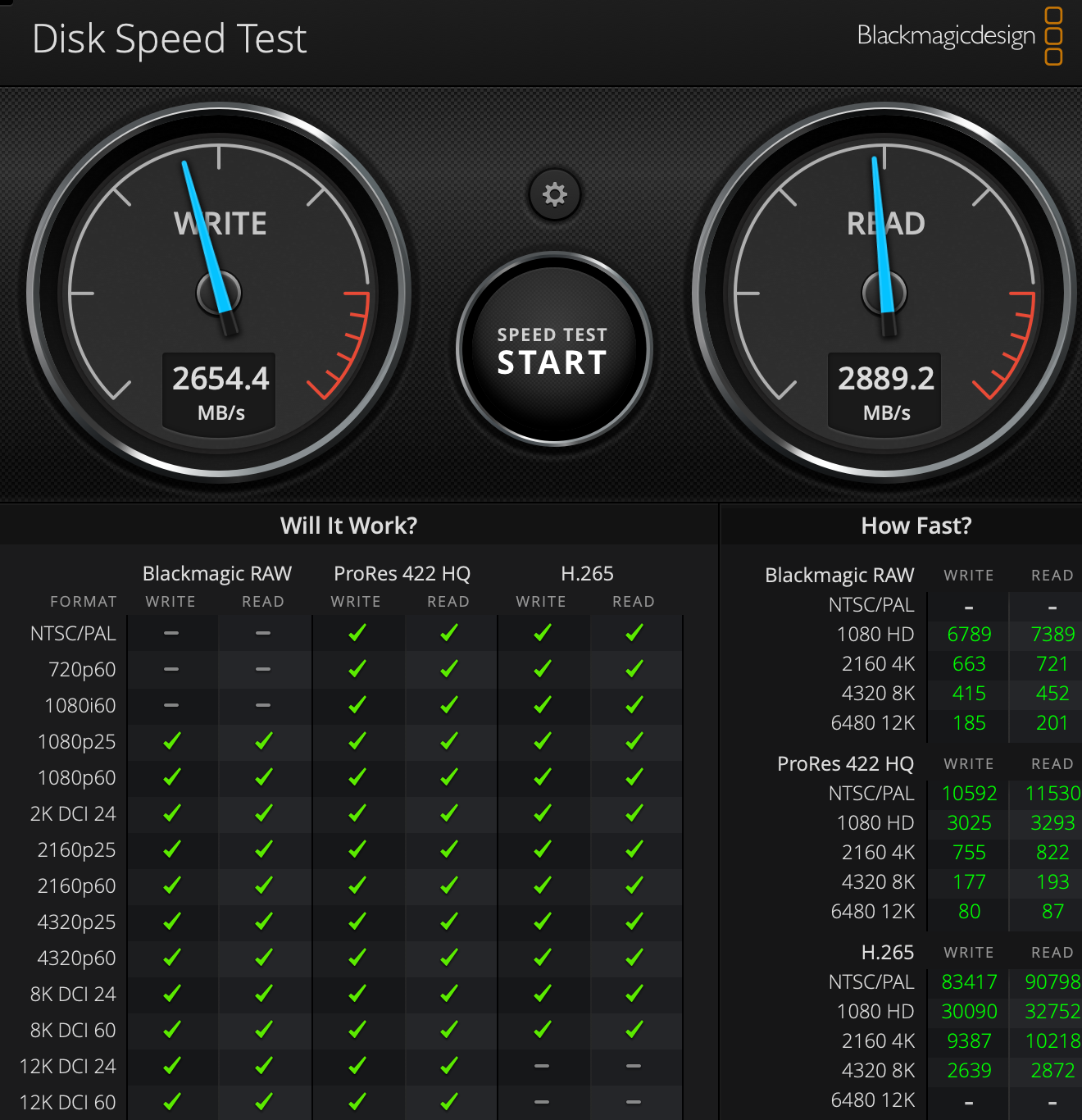Click H.265 2160 4K write value 9387
The width and height of the screenshot is (1082, 1120).
pyautogui.click(x=969, y=1041)
